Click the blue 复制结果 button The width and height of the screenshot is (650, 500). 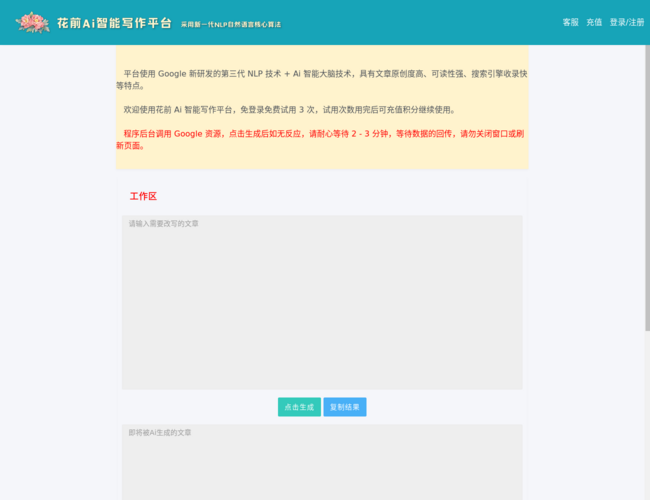(x=345, y=407)
